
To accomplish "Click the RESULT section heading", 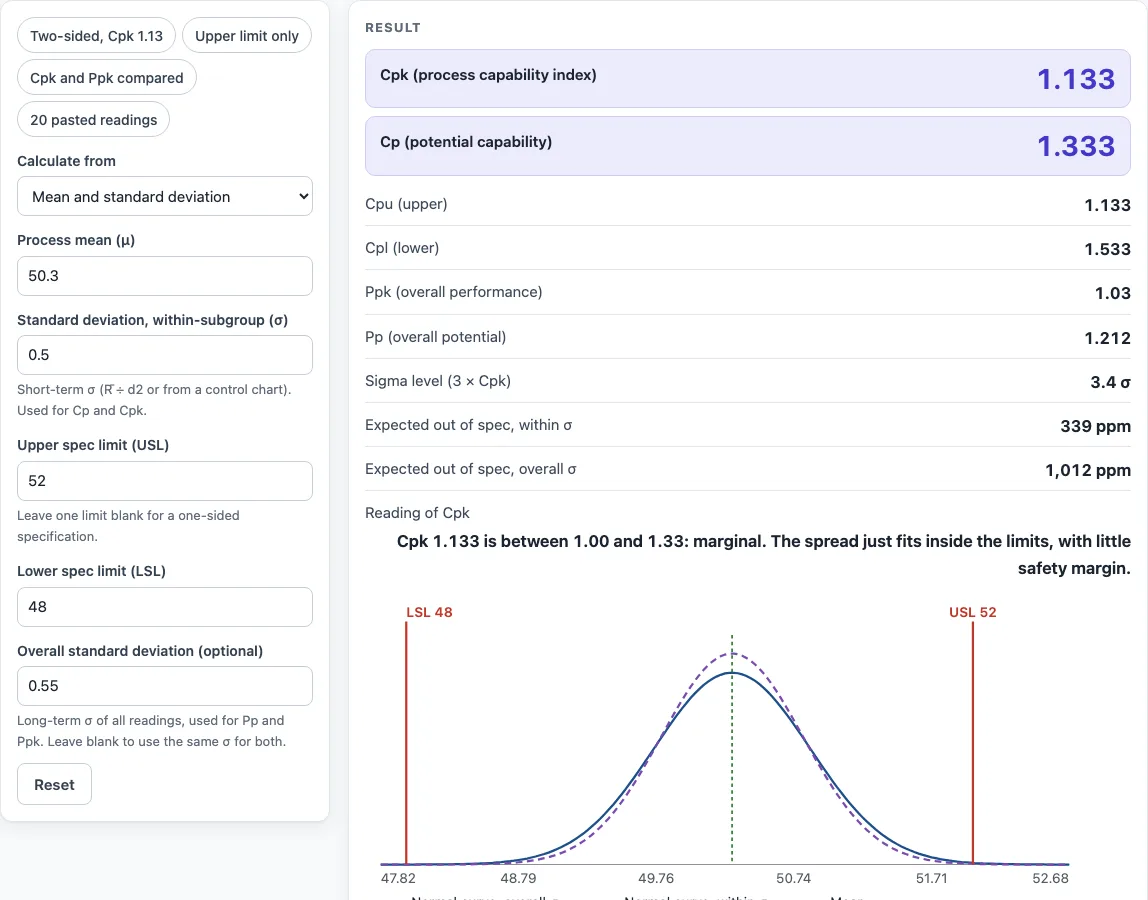I will click(x=393, y=28).
